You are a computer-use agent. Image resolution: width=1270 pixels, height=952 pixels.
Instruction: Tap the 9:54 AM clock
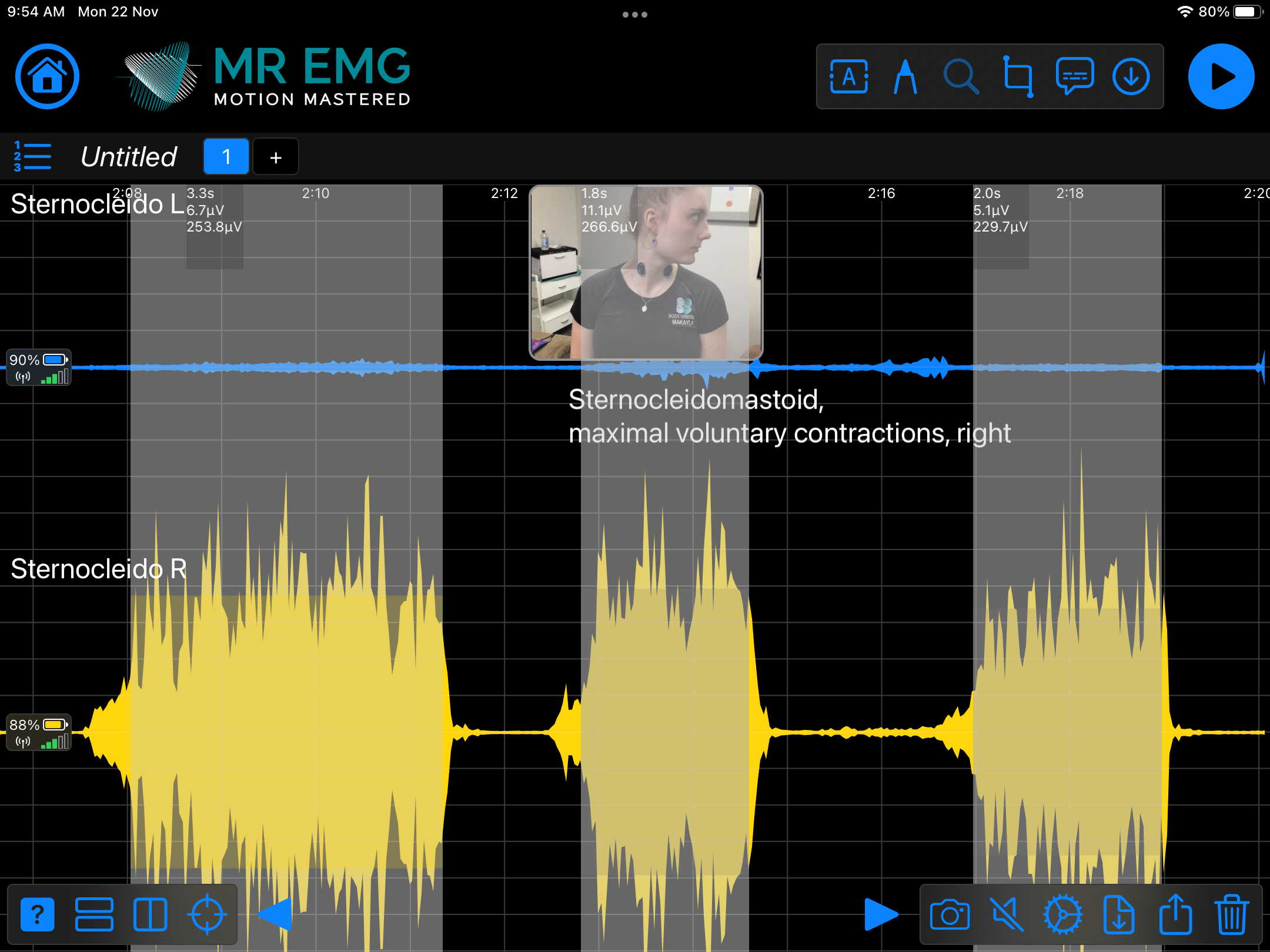(x=36, y=12)
